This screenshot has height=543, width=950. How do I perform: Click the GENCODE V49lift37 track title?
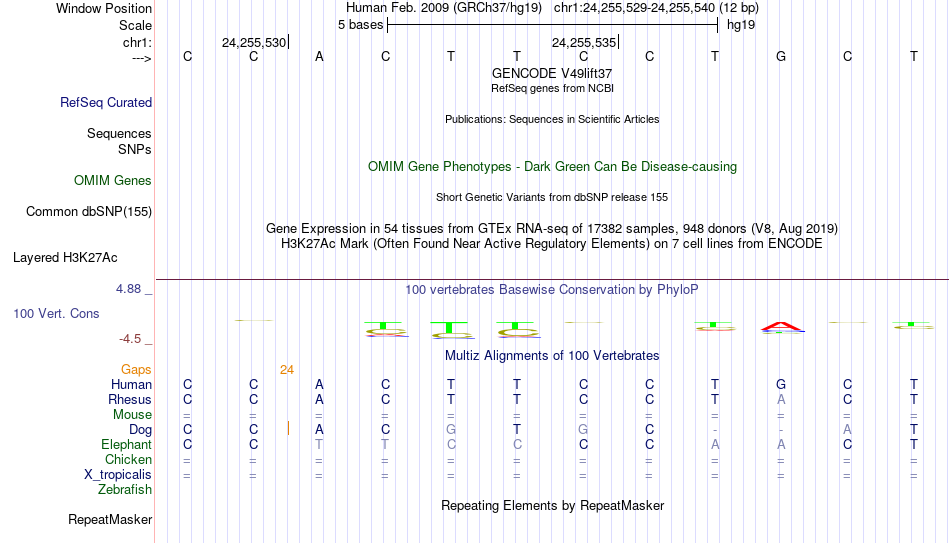552,73
